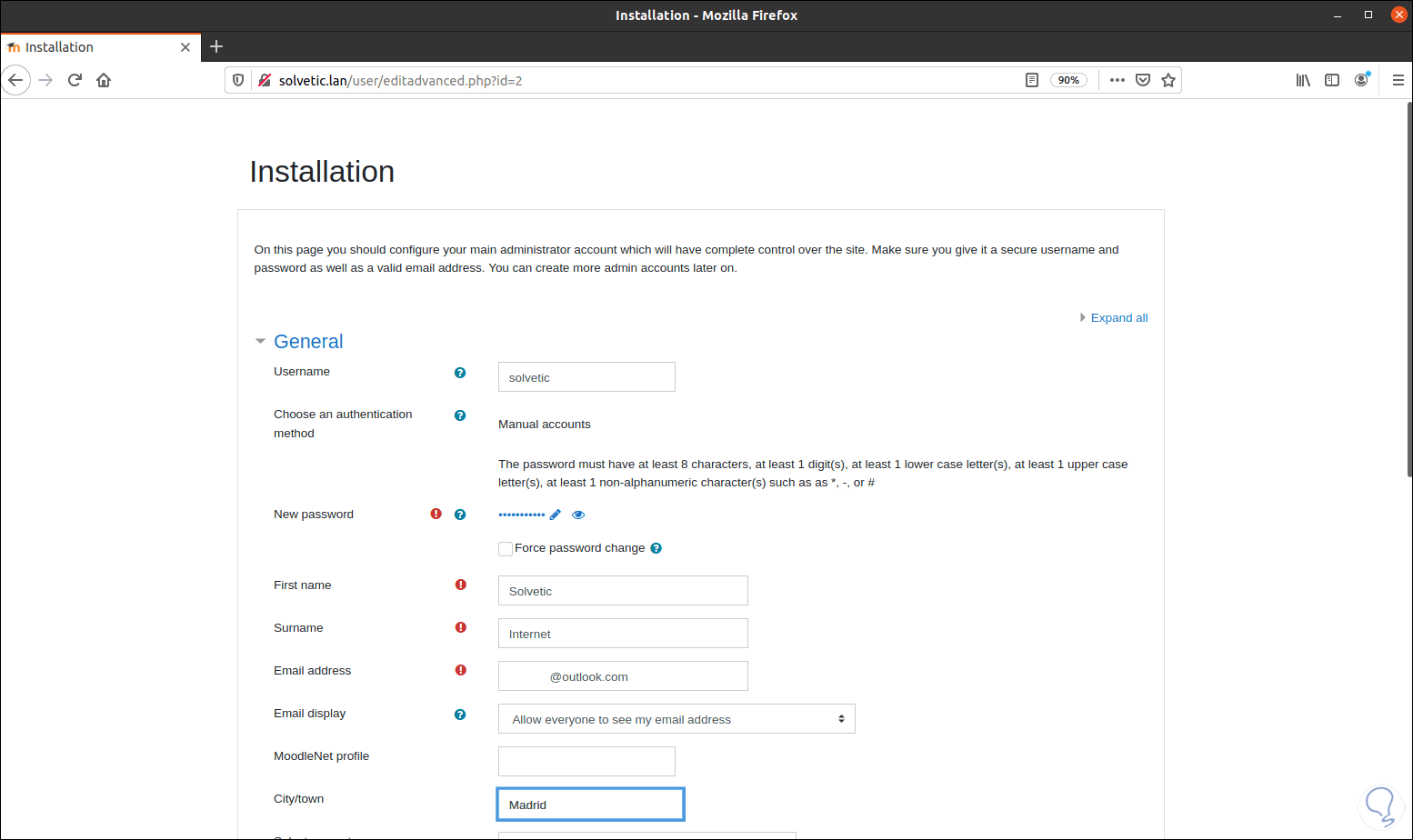Show Email display help
Image resolution: width=1413 pixels, height=840 pixels.
coord(460,715)
